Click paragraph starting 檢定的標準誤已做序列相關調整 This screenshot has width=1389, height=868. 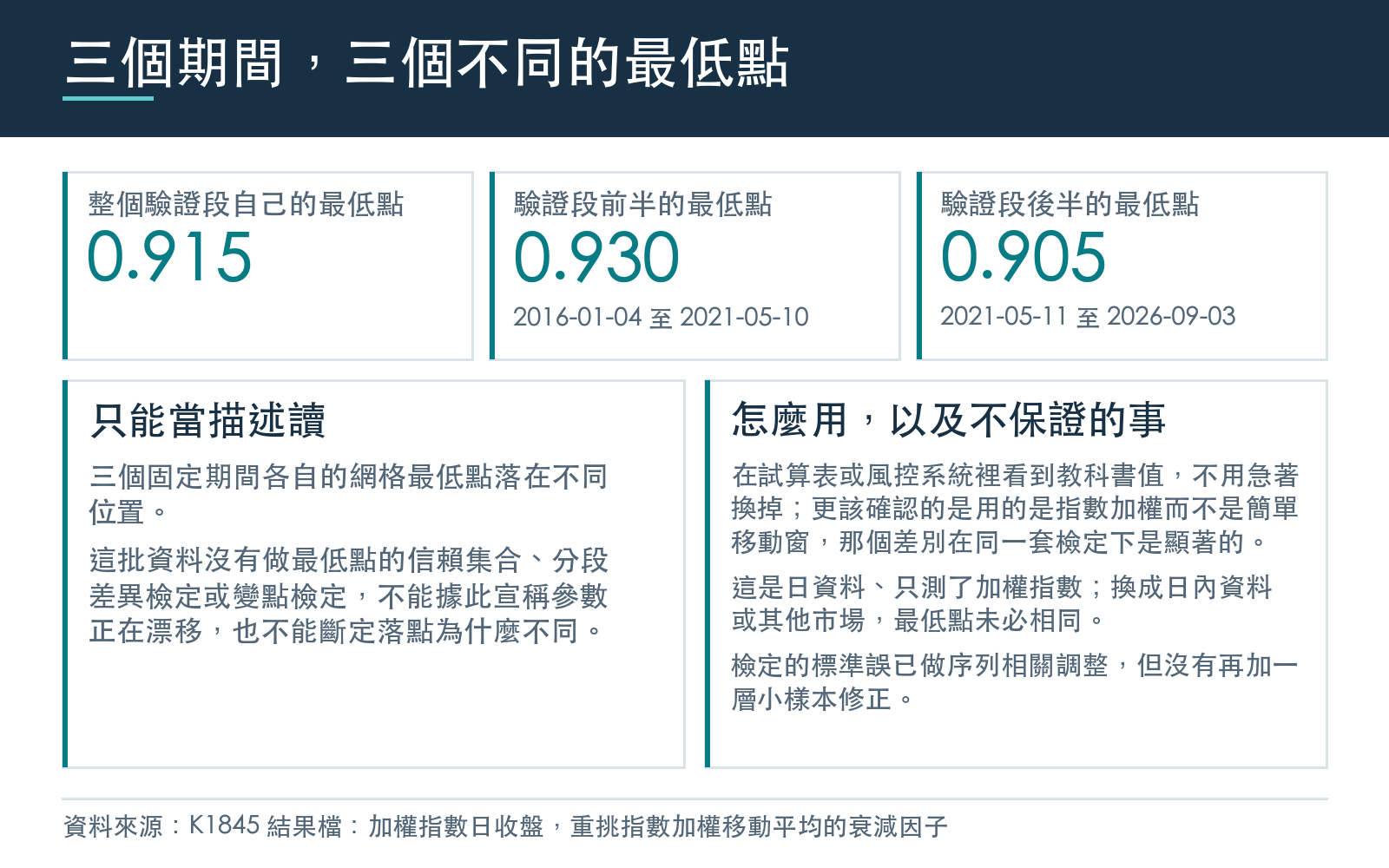(1015, 681)
